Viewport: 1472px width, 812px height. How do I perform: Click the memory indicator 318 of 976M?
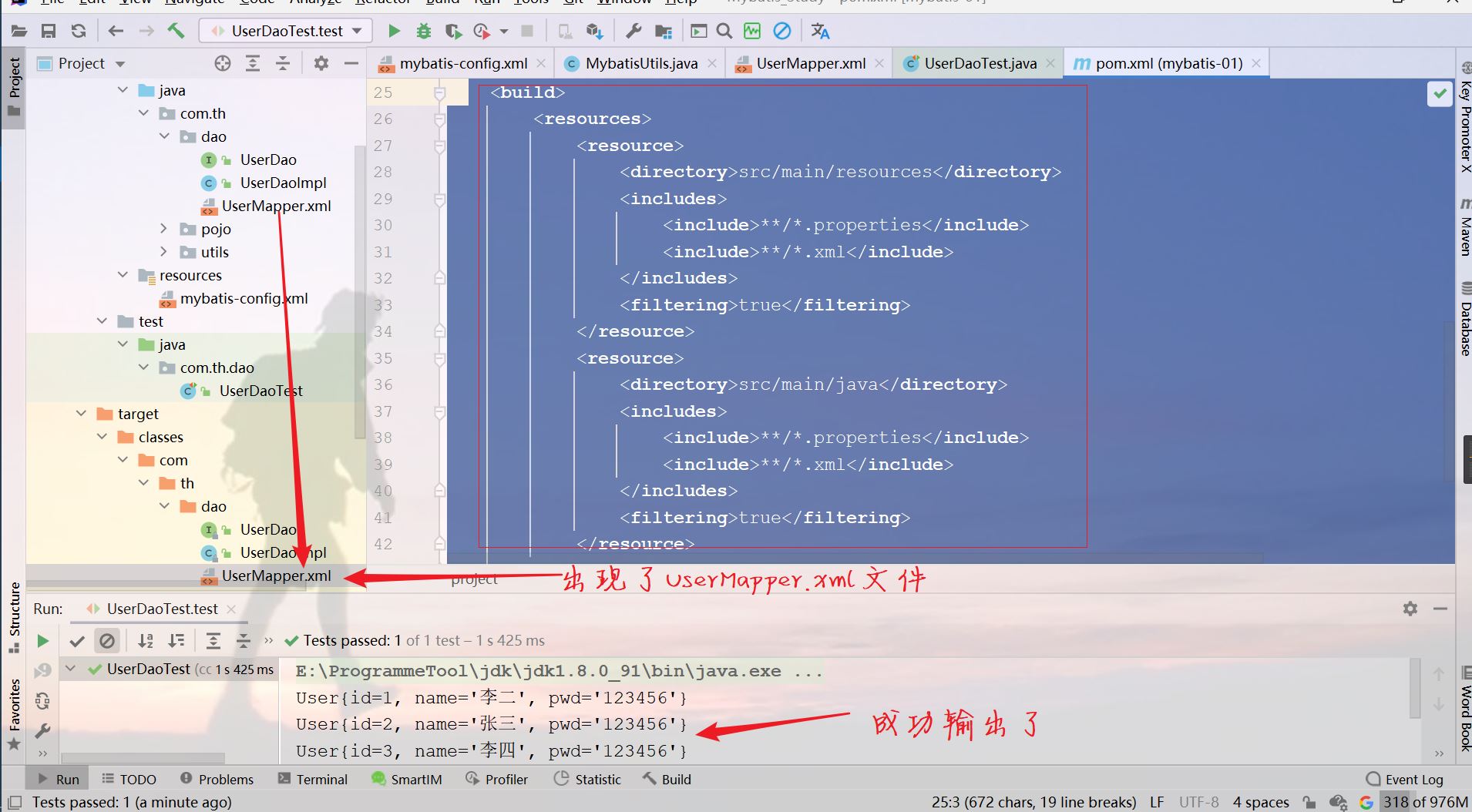tap(1424, 802)
